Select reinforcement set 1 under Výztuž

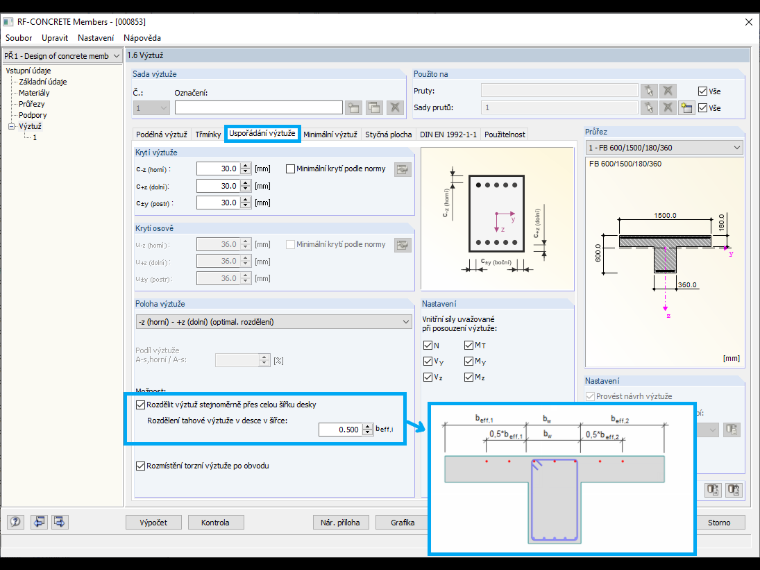pos(34,138)
